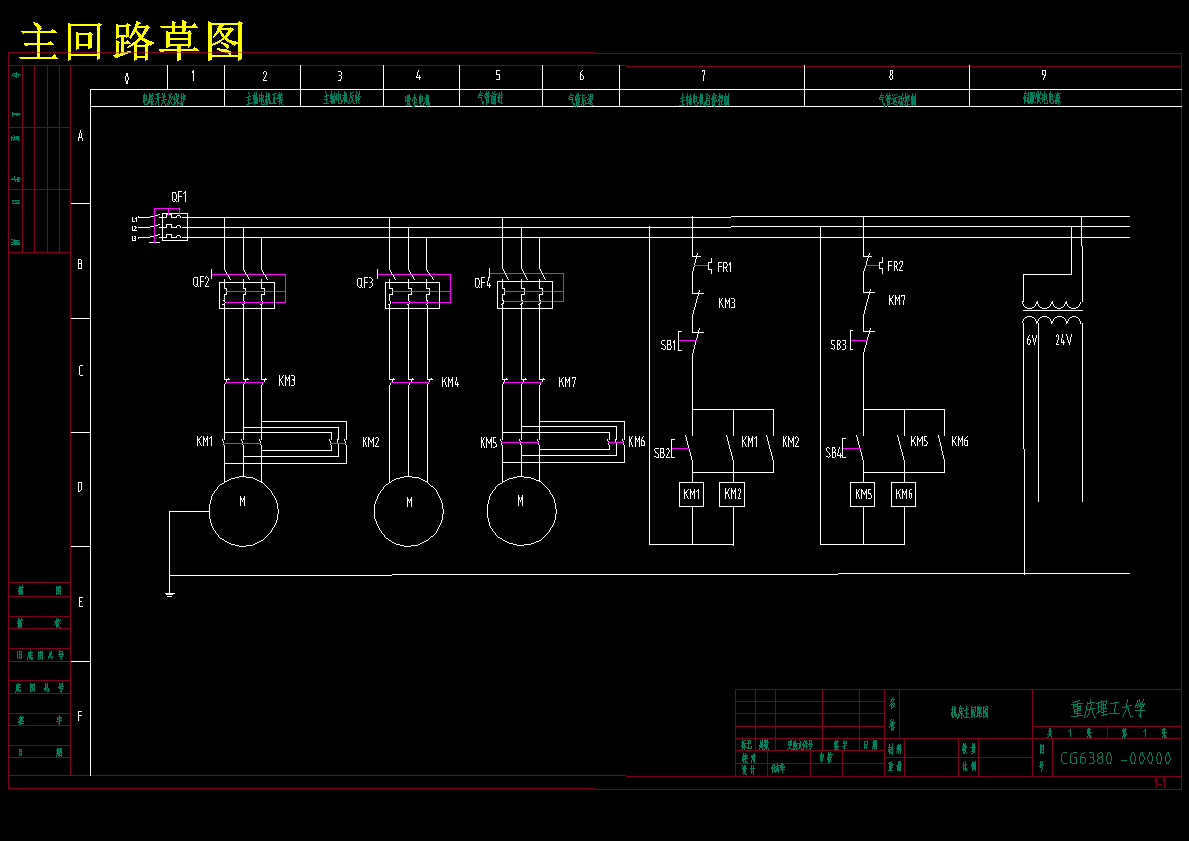This screenshot has width=1189, height=841.
Task: Click column header number 7
Action: [704, 75]
